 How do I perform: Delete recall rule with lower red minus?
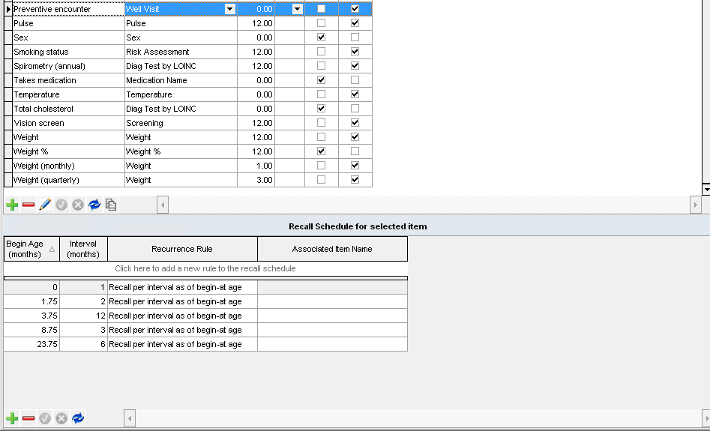29,418
